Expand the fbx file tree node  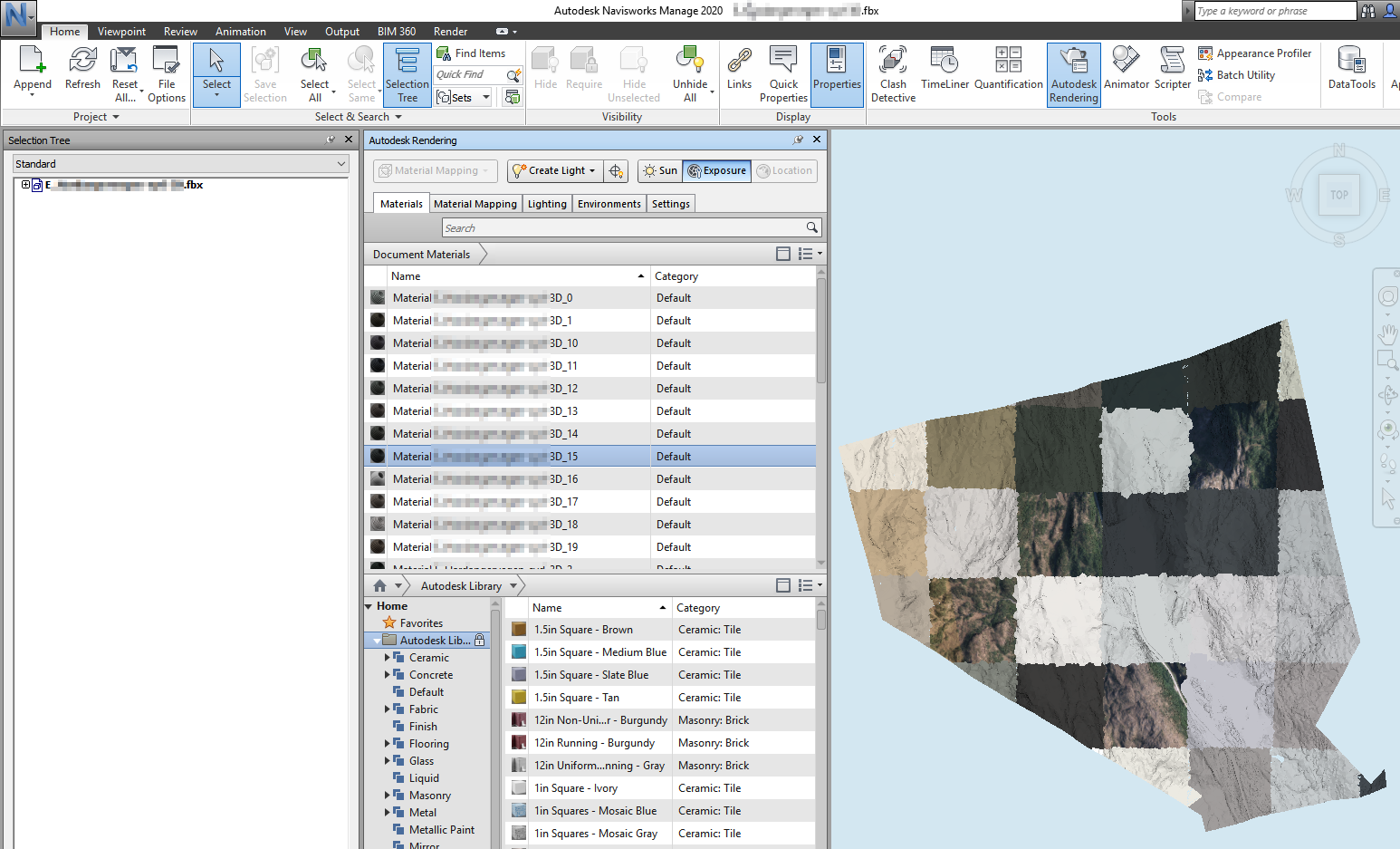pyautogui.click(x=26, y=185)
